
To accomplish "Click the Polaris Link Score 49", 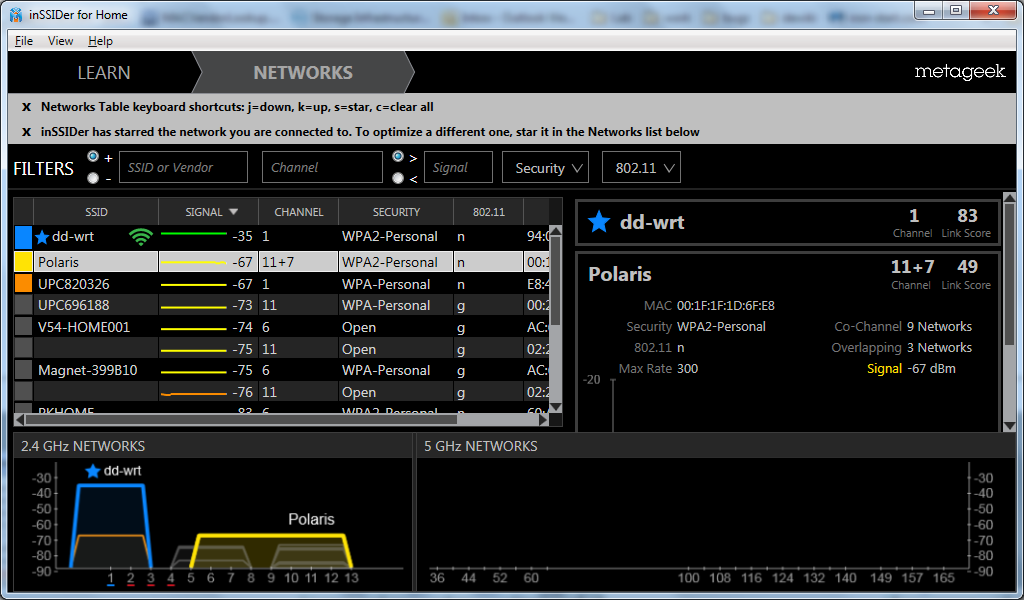I will coord(967,266).
